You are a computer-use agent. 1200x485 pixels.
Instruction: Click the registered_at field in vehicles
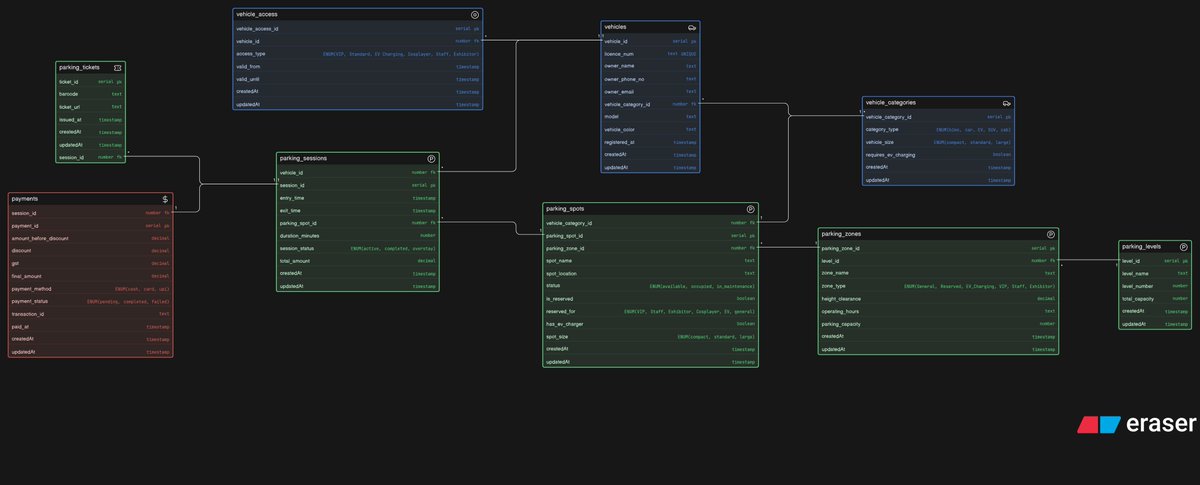coord(650,142)
